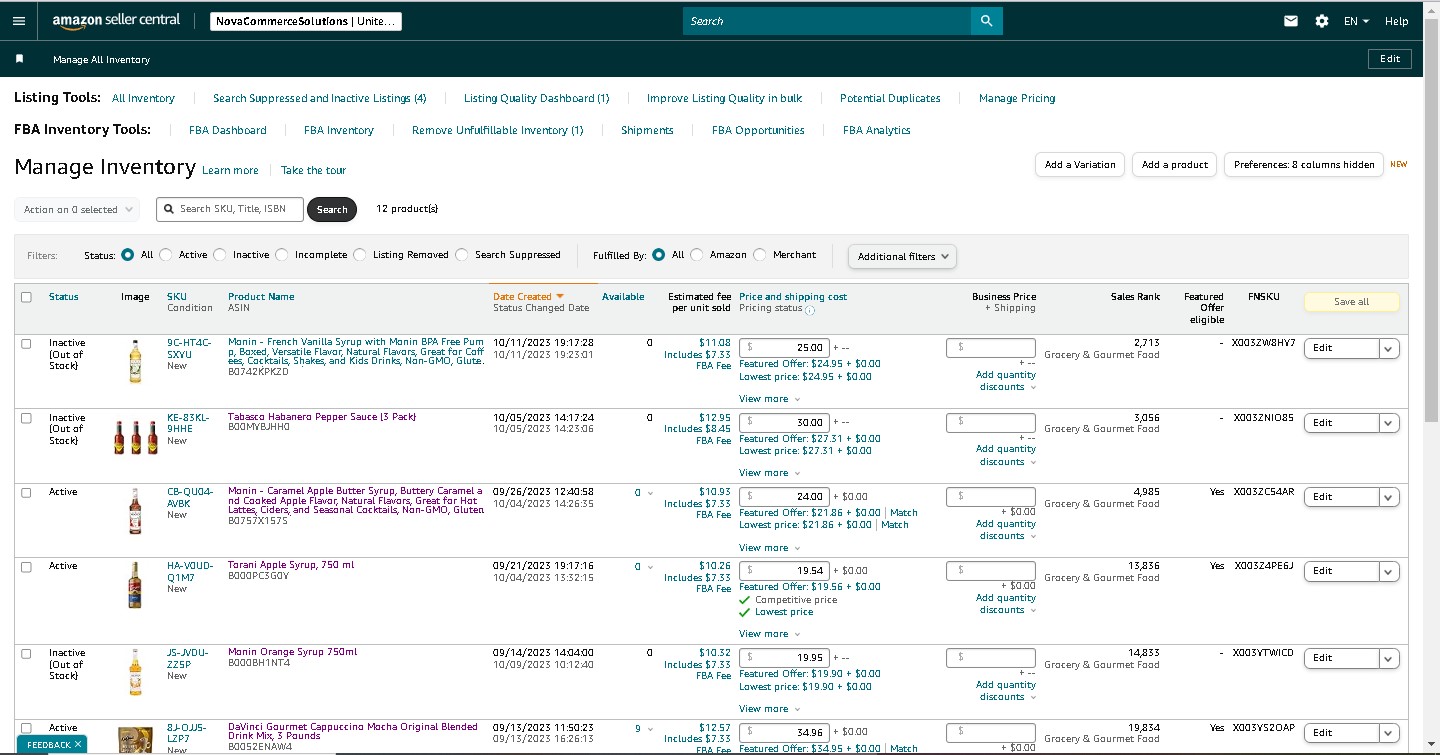Click the bookmark icon beside Manage All Inventory
The width and height of the screenshot is (1440, 755).
click(x=19, y=59)
